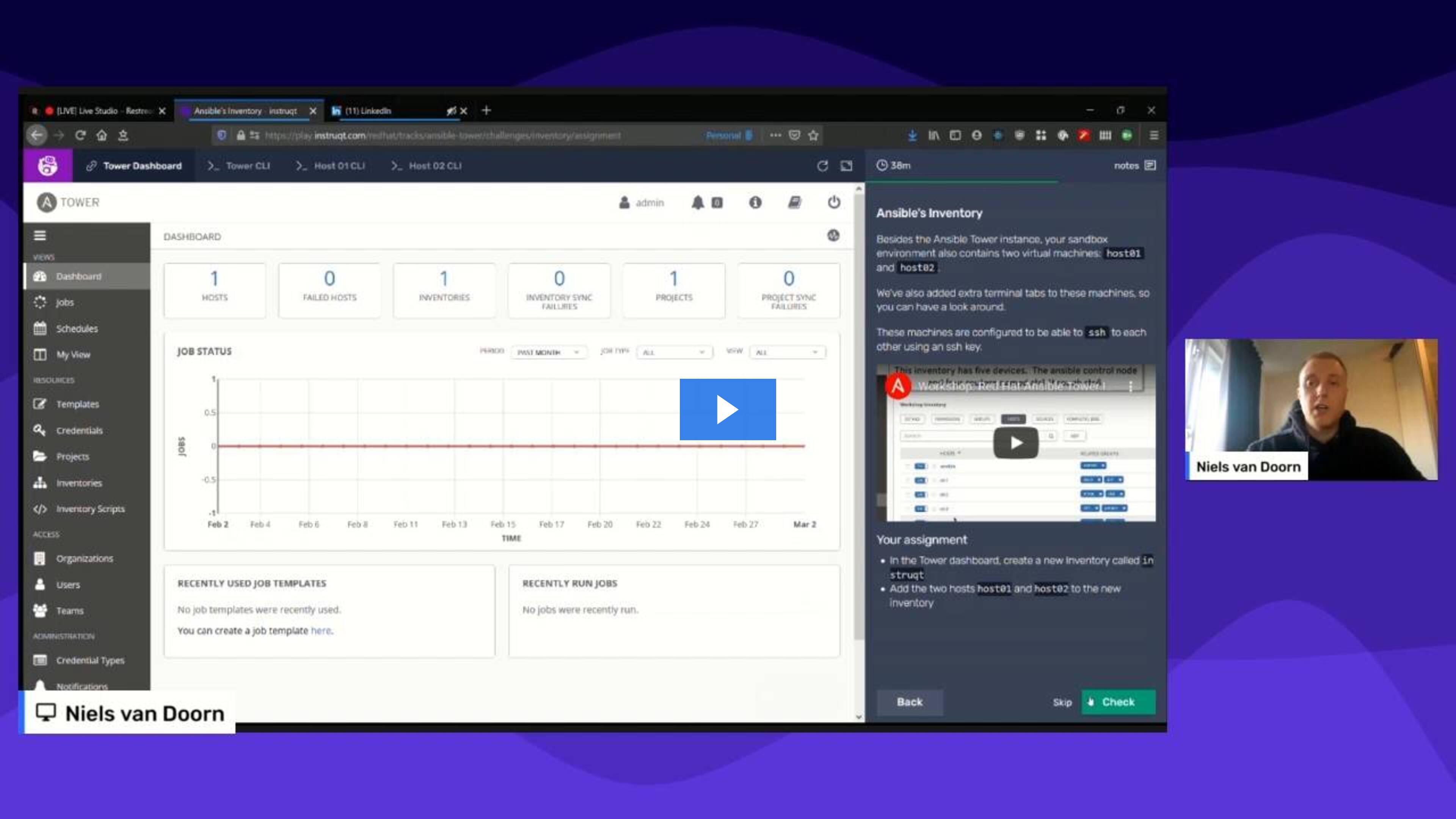Open the browser hamburger menu
This screenshot has width=1456, height=819.
tap(1153, 135)
